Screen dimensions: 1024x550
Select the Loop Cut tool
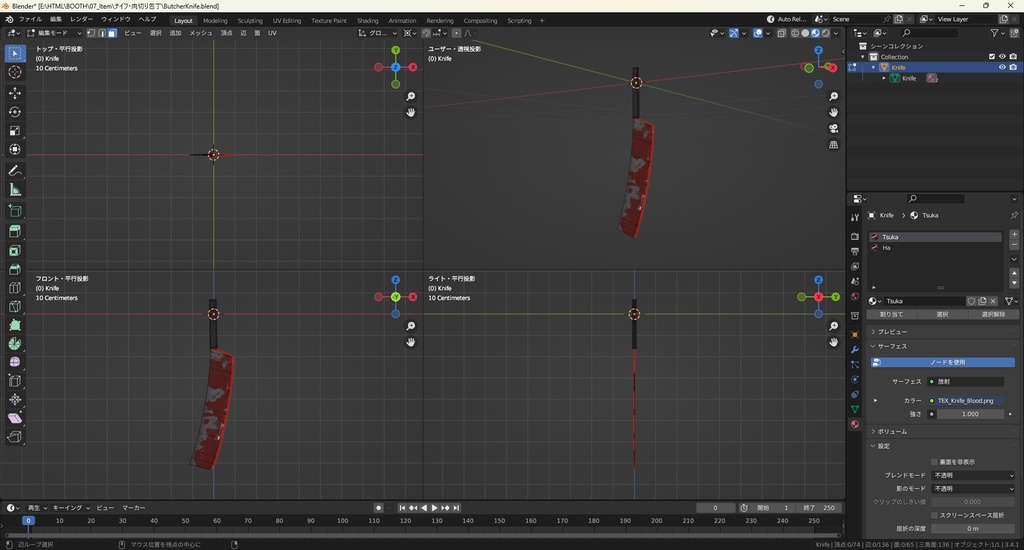coord(15,288)
